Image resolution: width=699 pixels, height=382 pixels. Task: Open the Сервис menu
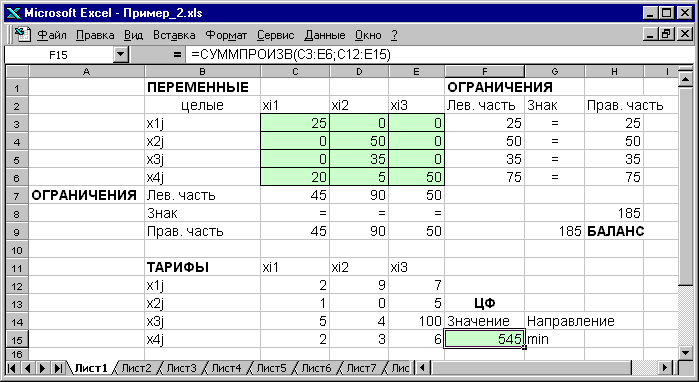[275, 35]
